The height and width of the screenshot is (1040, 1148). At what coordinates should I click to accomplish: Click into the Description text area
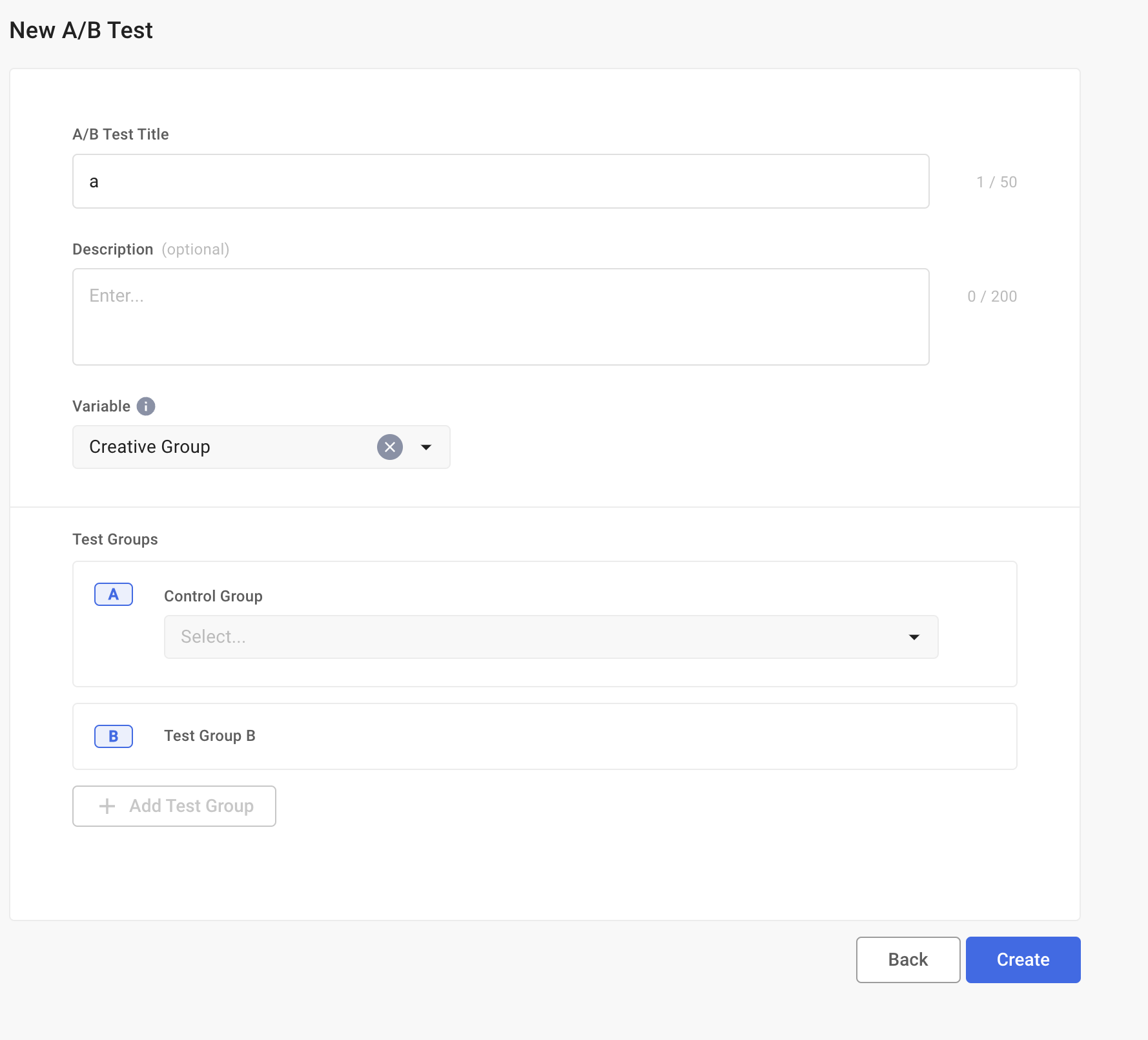[x=500, y=317]
